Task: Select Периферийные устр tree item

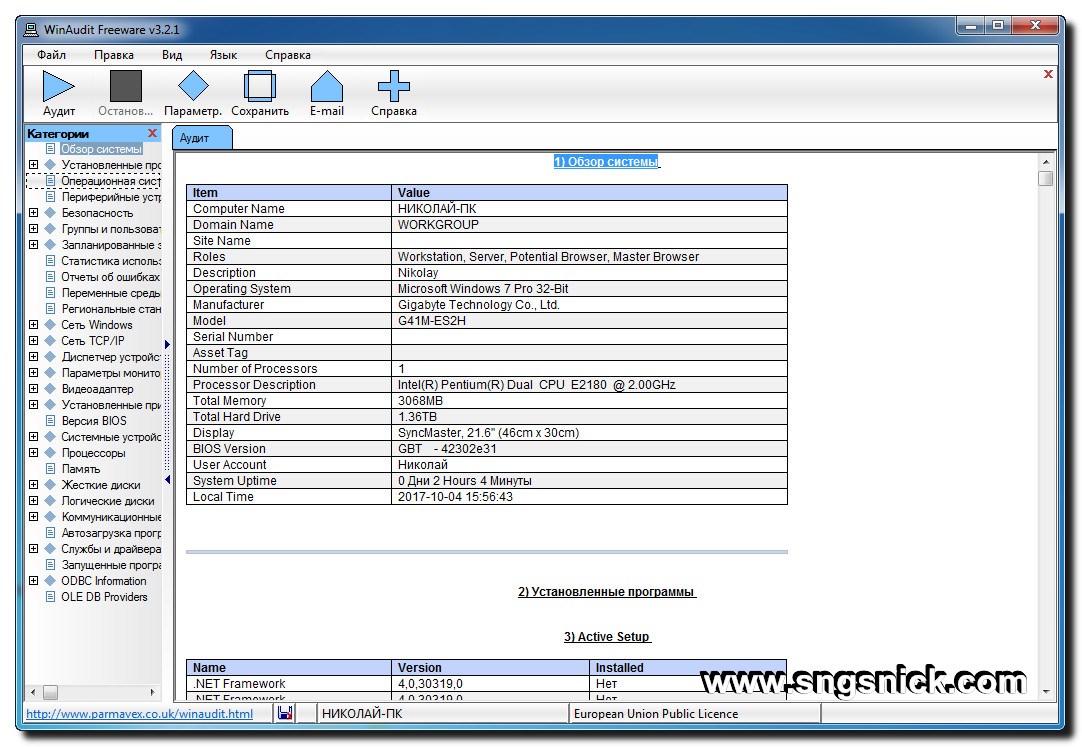Action: pos(110,197)
